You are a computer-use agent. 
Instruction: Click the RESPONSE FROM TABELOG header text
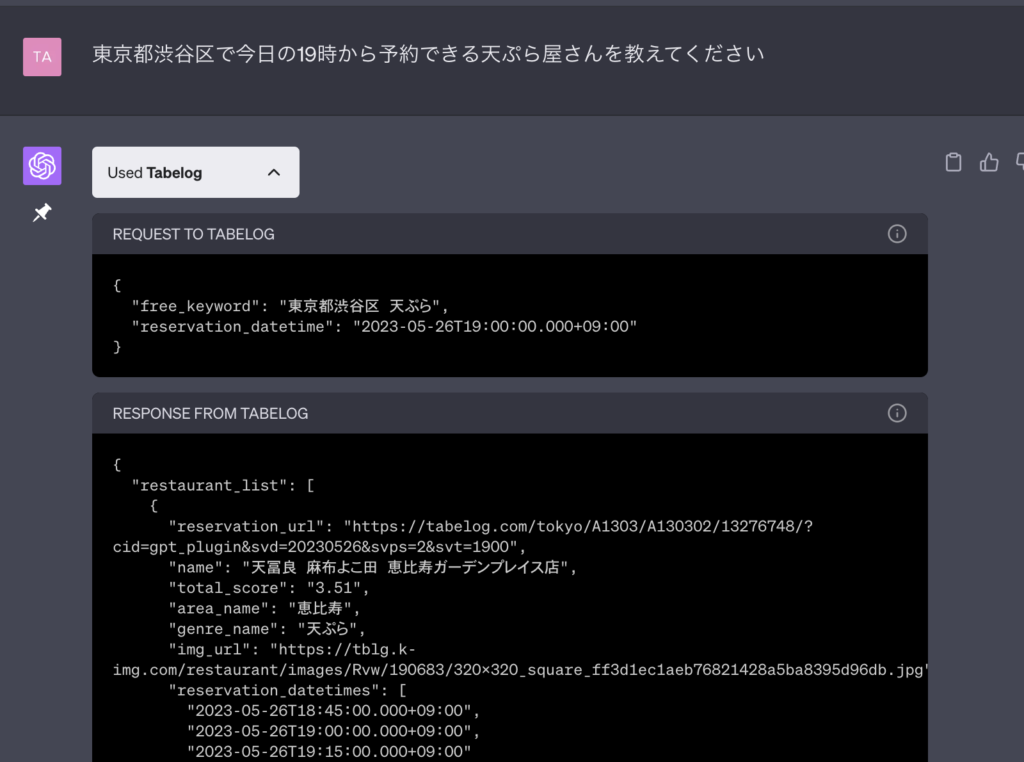point(210,414)
